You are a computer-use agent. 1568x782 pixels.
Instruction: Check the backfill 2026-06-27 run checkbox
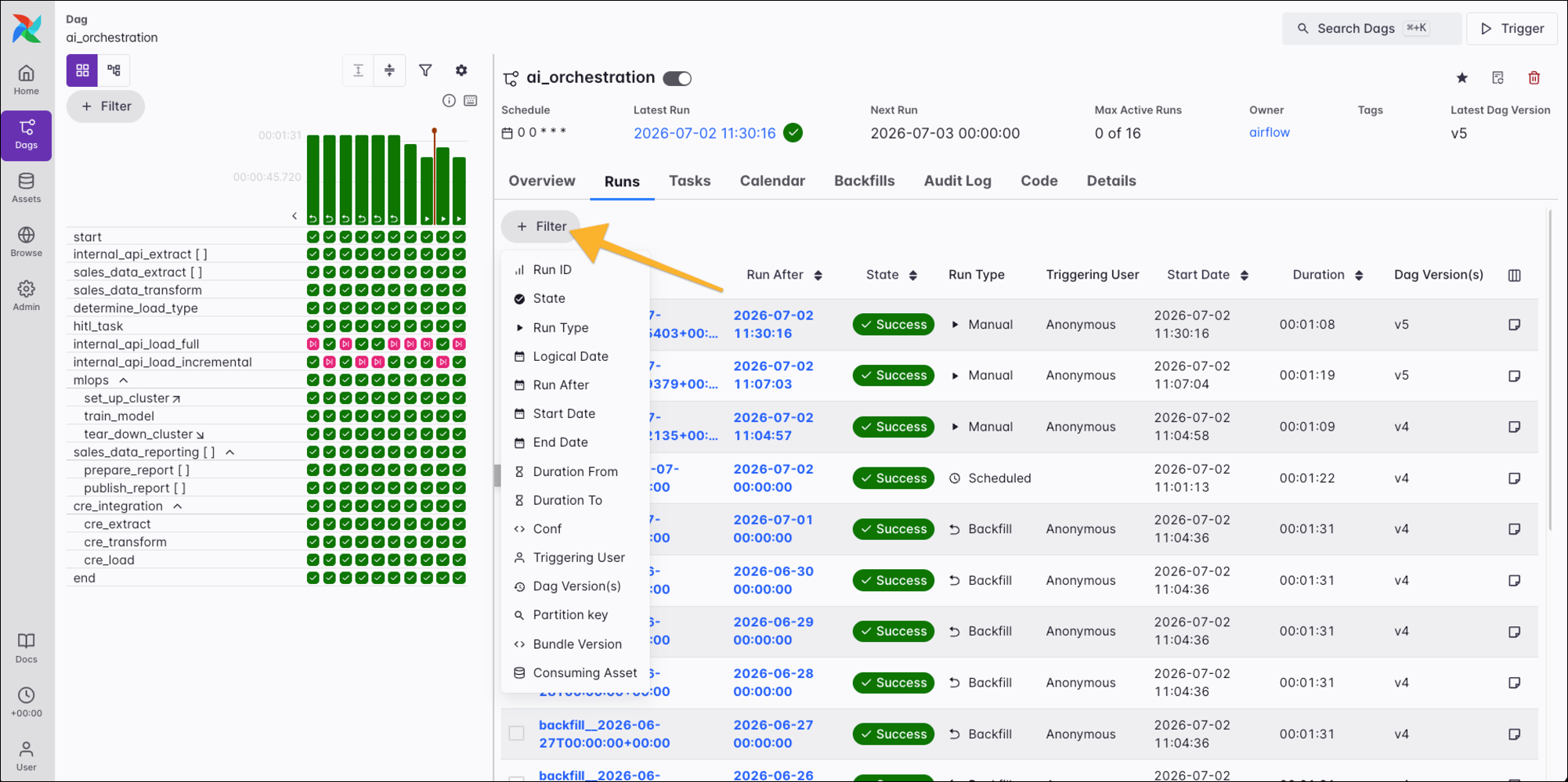click(x=516, y=733)
